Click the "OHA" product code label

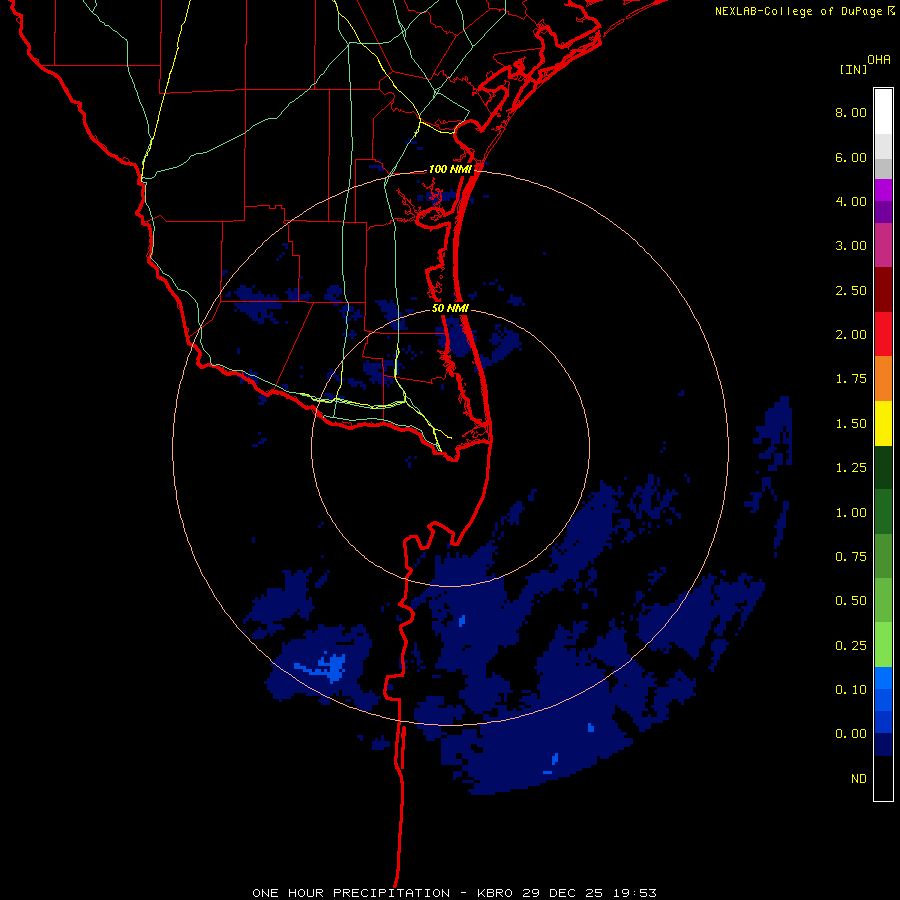click(879, 60)
